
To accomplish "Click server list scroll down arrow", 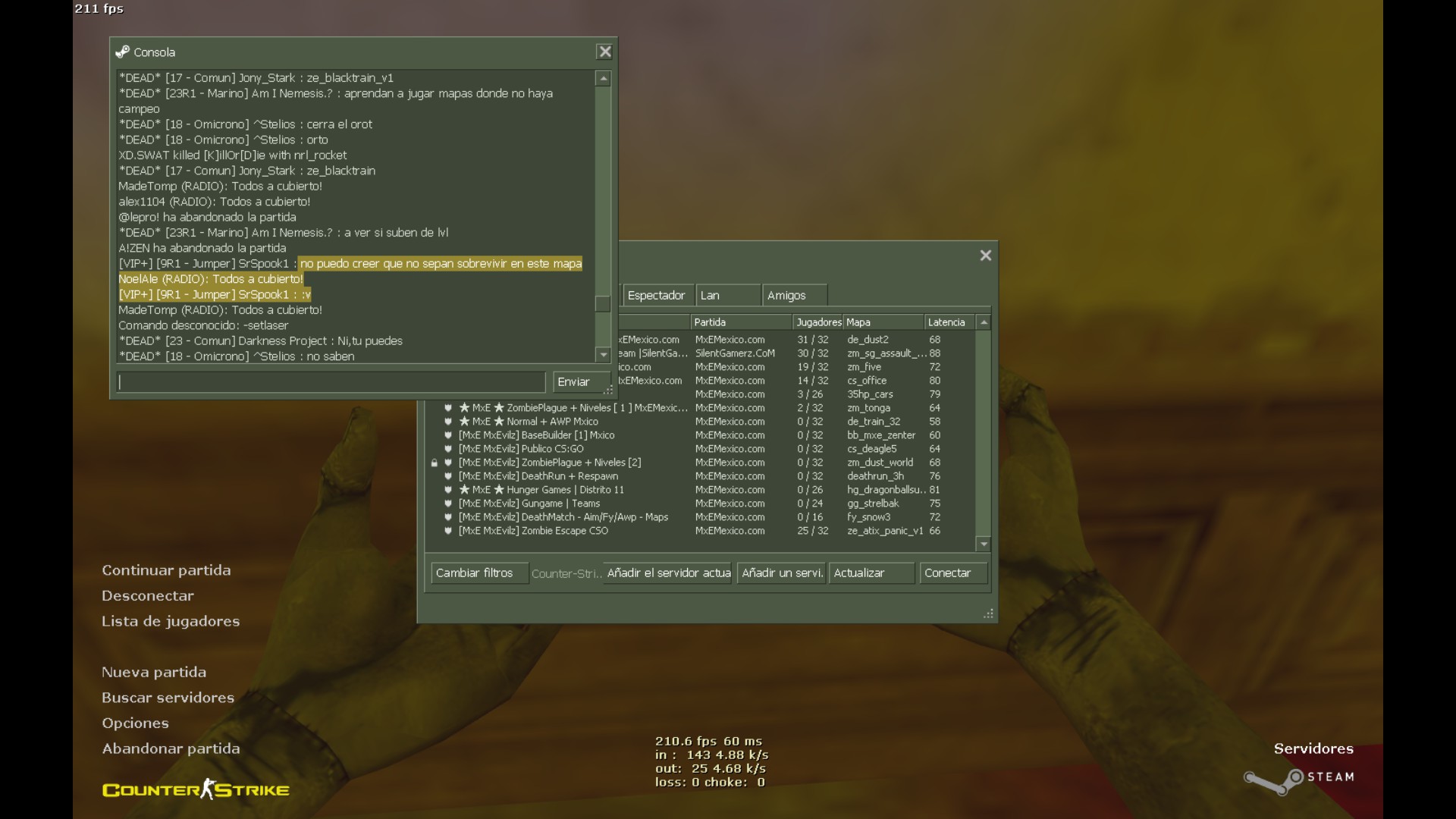I will [984, 544].
